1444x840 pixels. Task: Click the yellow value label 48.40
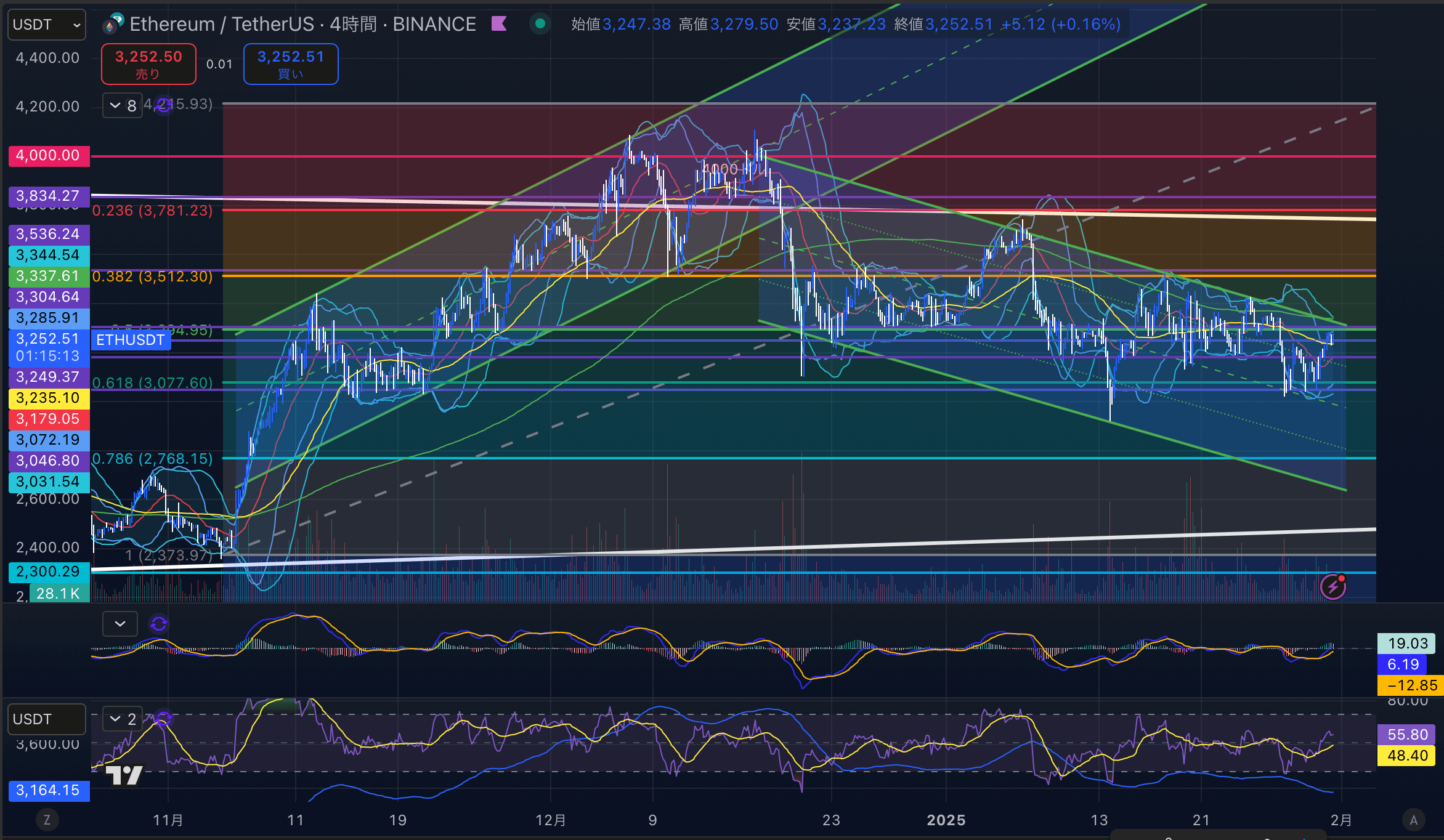pyautogui.click(x=1406, y=756)
